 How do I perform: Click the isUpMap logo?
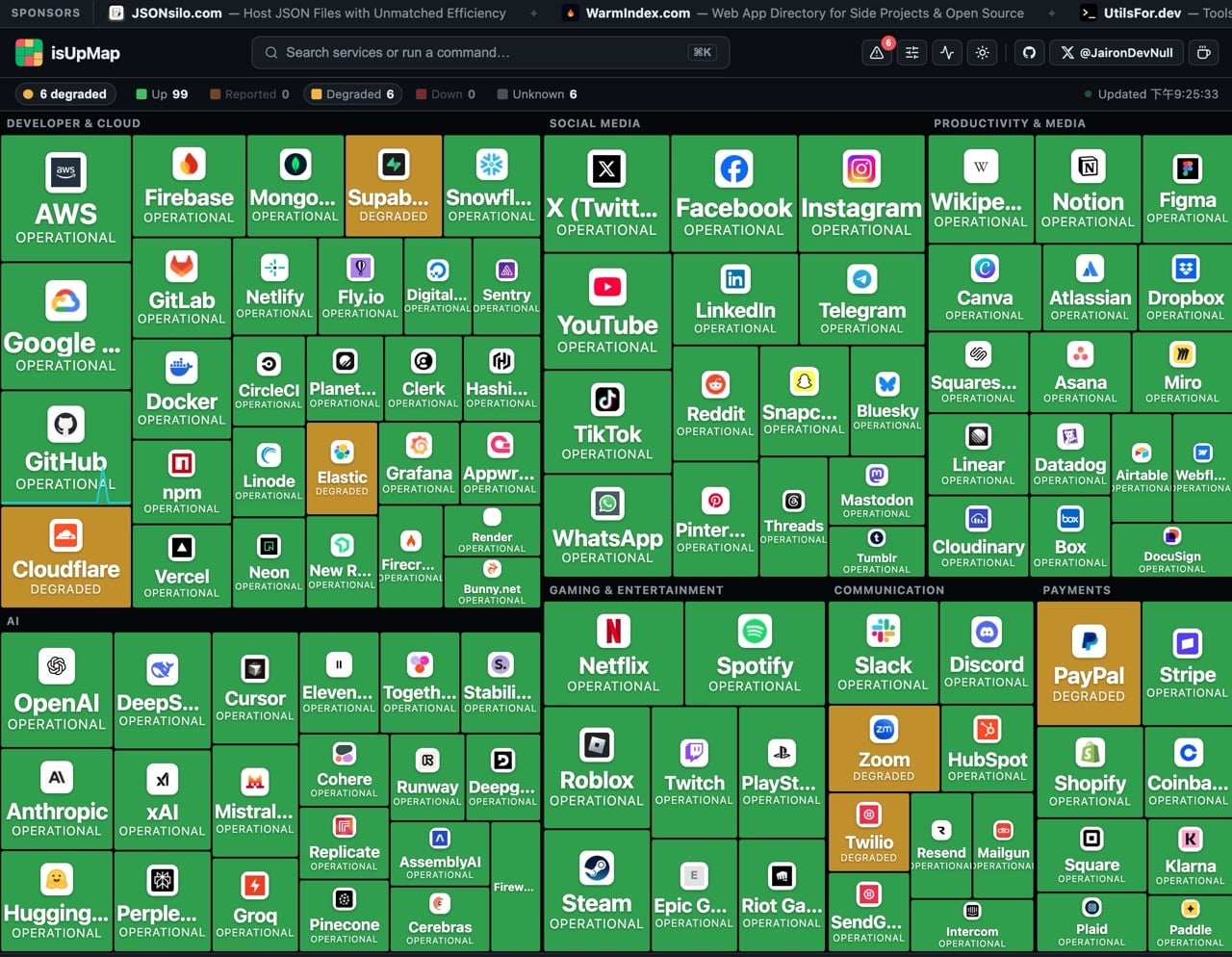tap(68, 53)
